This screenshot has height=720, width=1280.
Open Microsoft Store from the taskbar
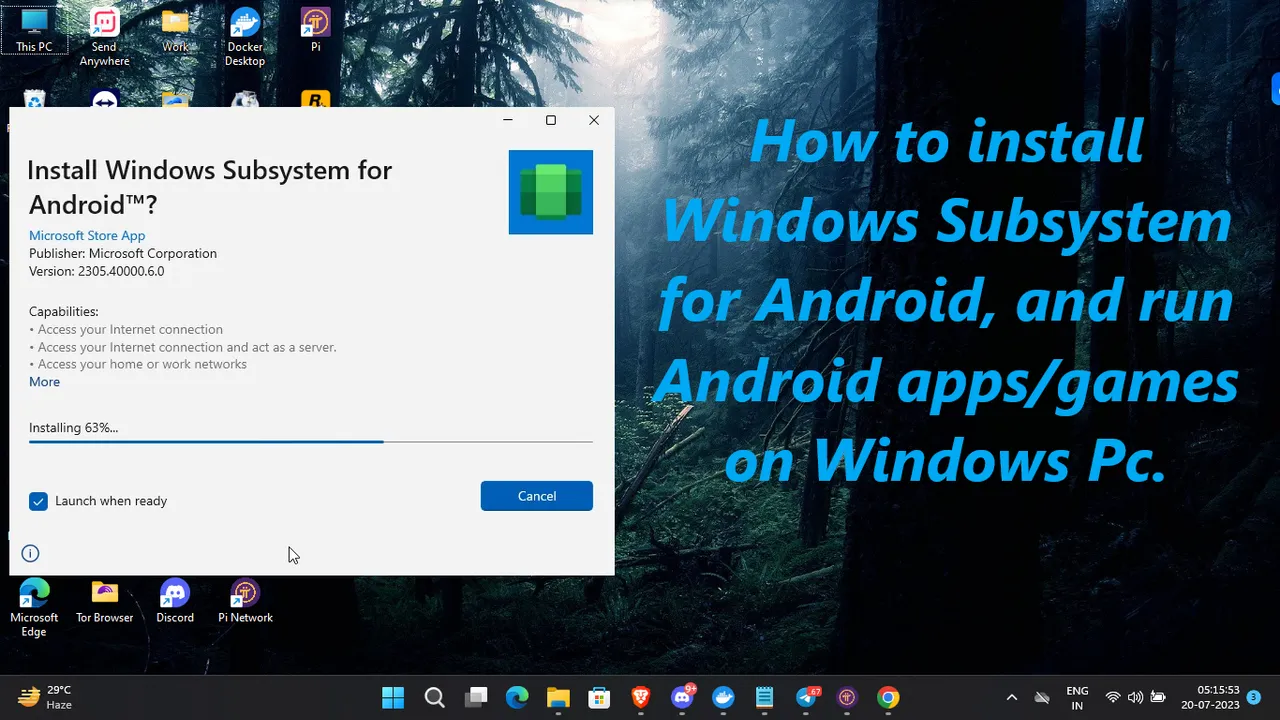click(x=599, y=697)
